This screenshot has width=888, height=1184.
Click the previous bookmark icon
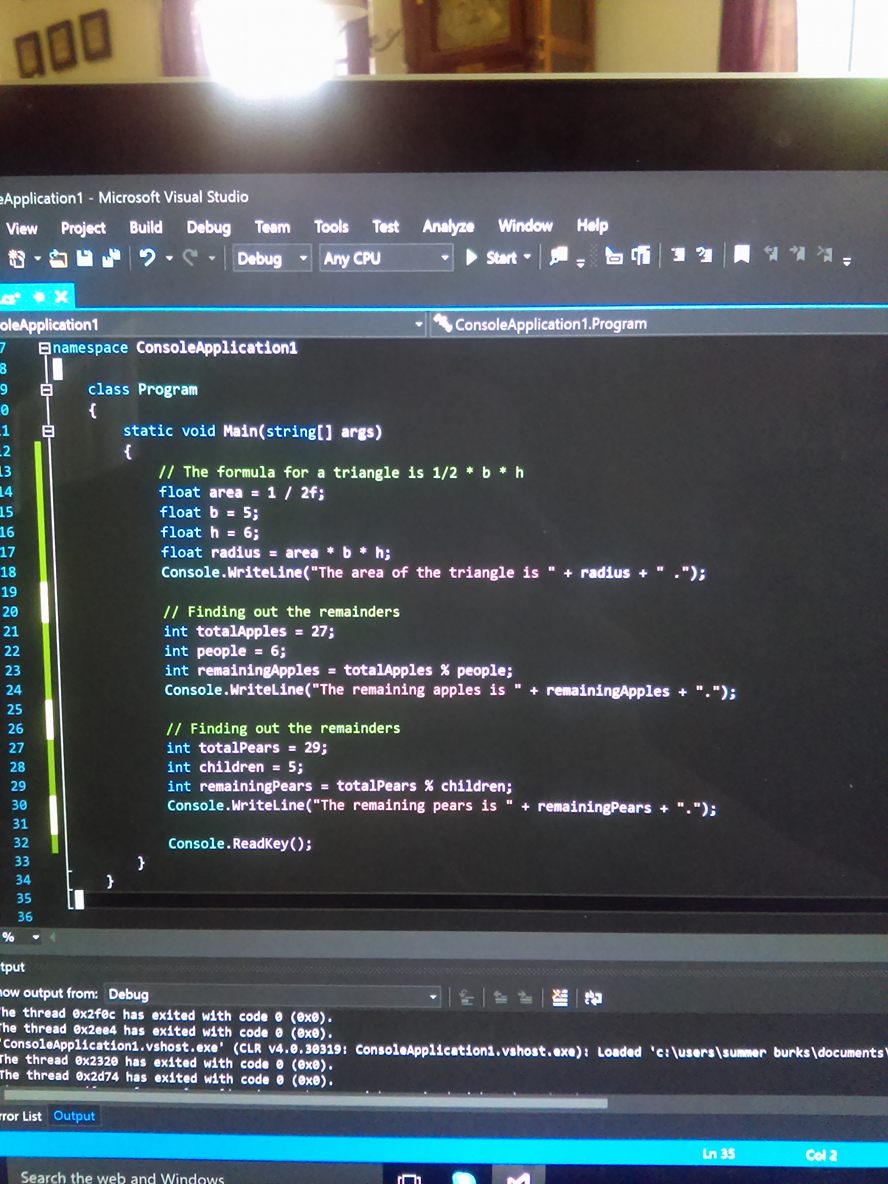[771, 254]
